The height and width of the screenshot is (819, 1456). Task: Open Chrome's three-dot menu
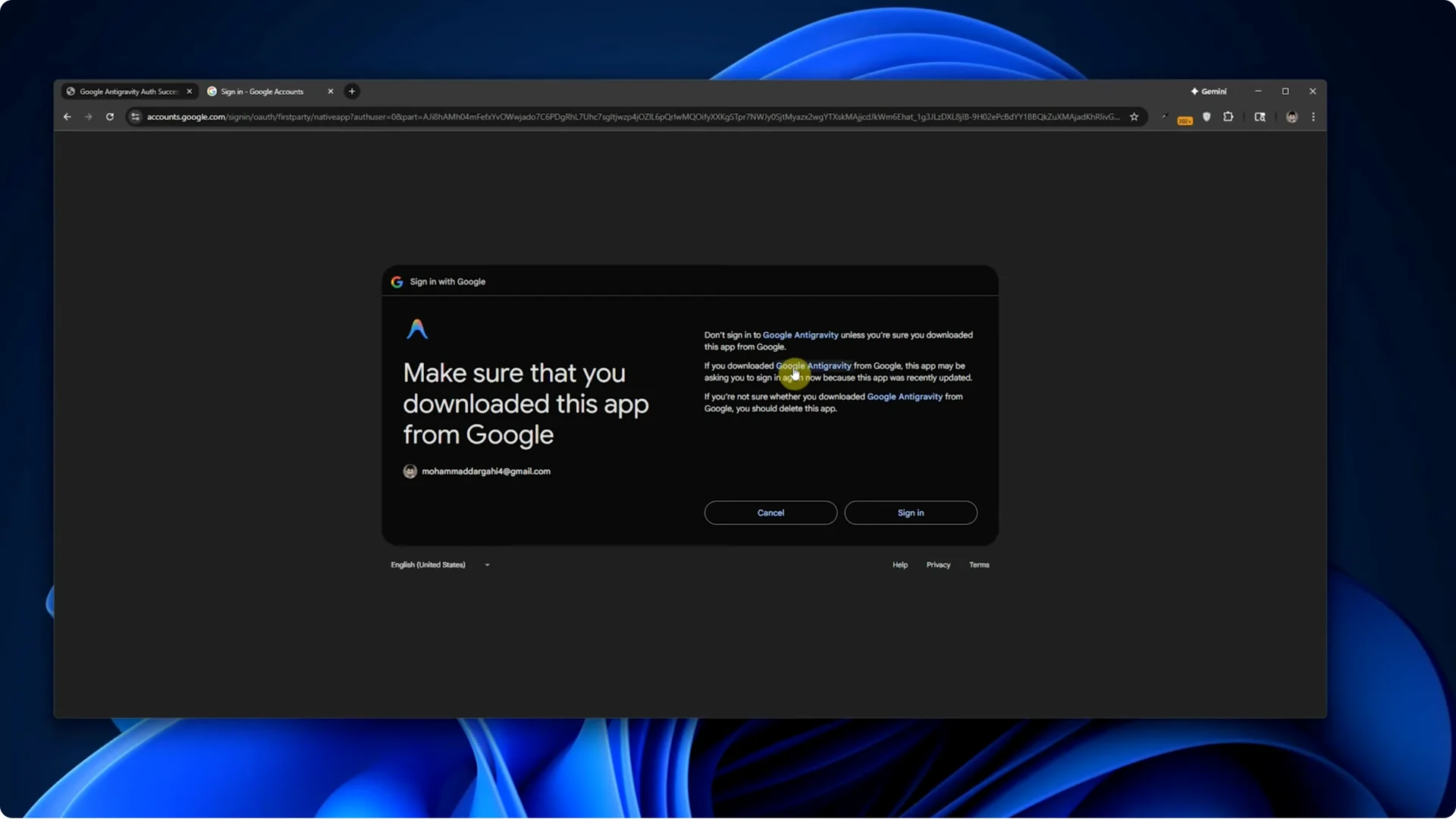coord(1313,117)
